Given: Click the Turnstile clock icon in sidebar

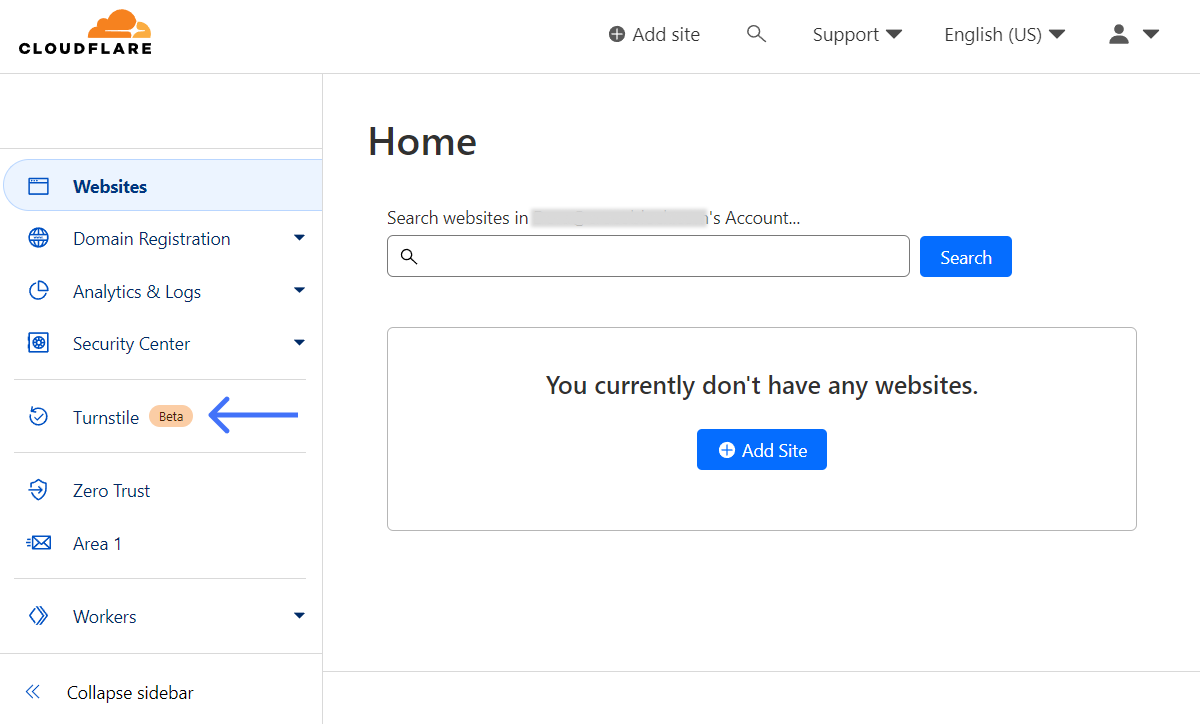Looking at the screenshot, I should click(x=38, y=416).
